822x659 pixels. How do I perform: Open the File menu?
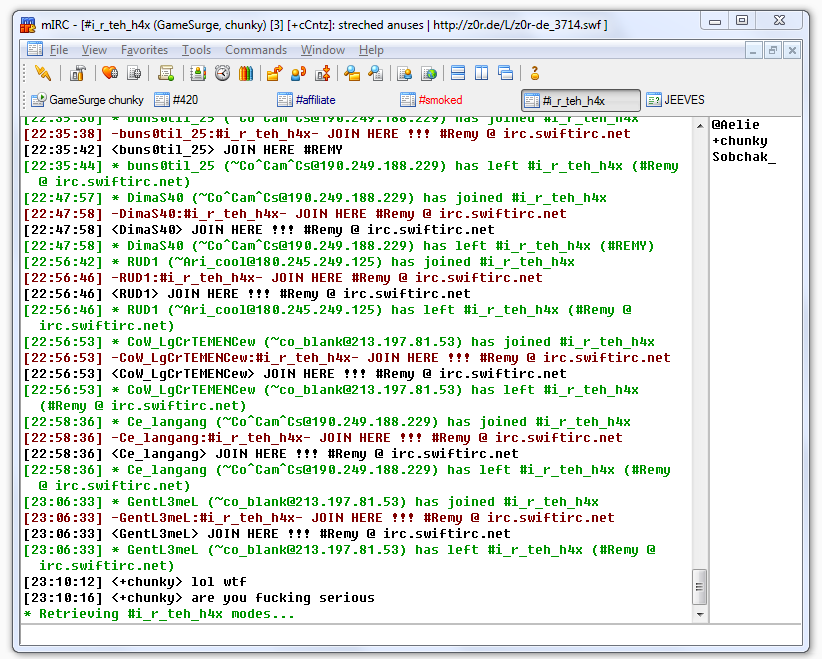[59, 50]
